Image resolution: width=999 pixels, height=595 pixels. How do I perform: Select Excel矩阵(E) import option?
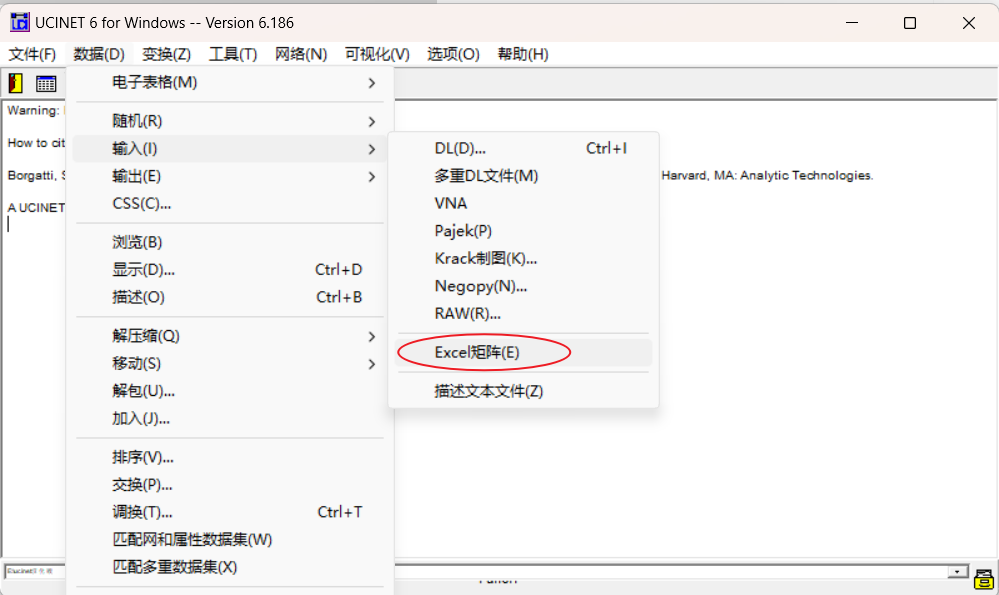click(524, 352)
